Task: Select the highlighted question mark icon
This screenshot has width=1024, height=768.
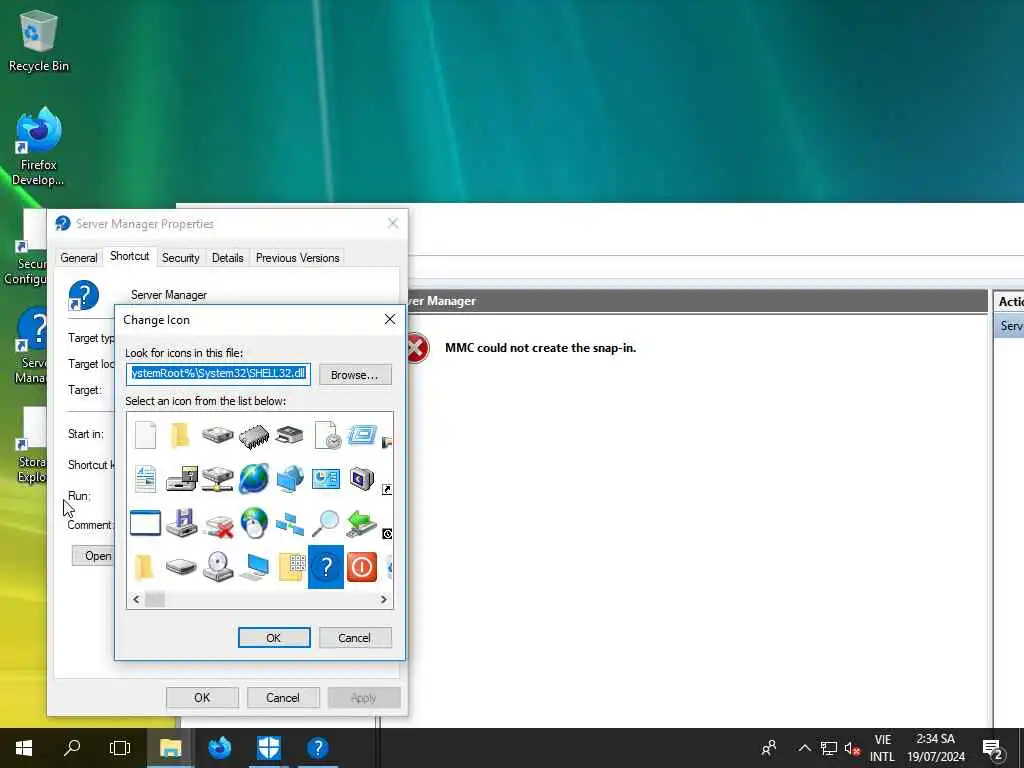Action: [326, 567]
